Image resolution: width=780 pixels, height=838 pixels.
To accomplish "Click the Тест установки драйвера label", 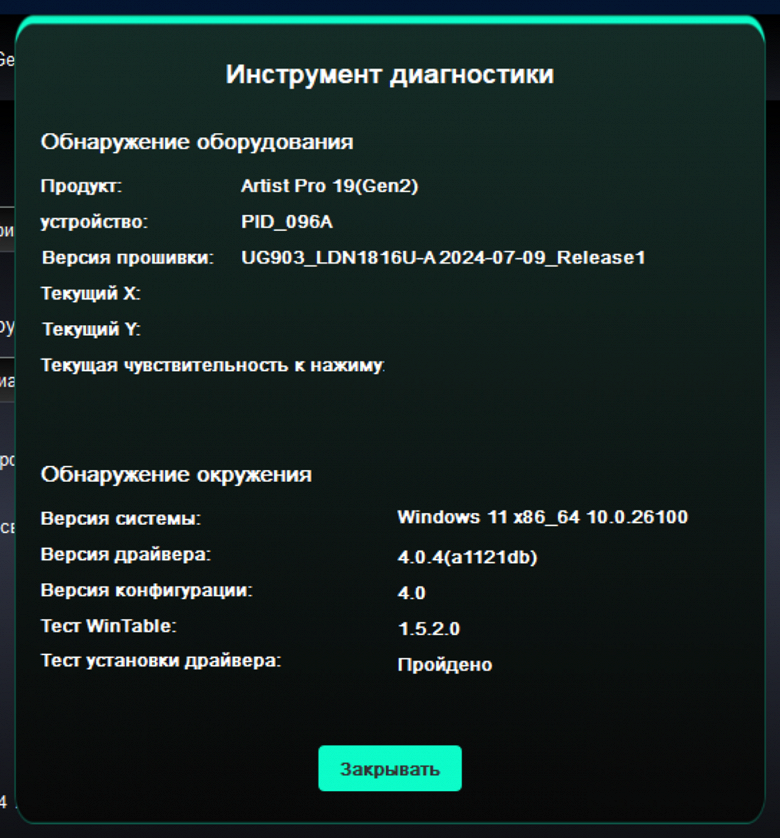I will tap(161, 661).
